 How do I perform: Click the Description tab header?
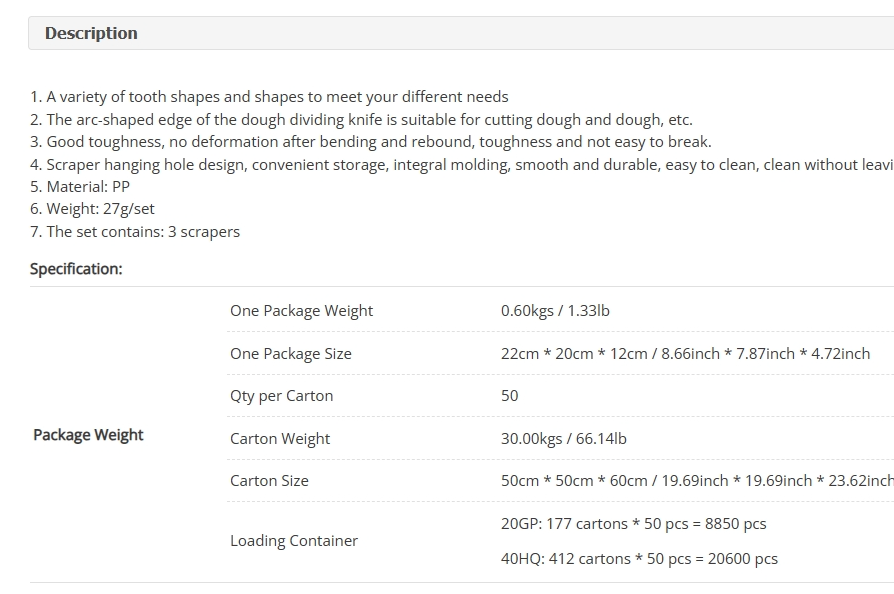coord(461,33)
